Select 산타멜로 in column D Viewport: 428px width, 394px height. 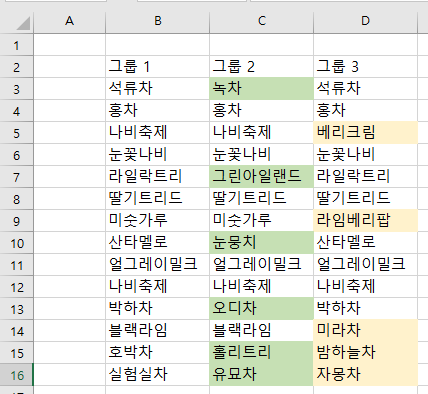365,243
